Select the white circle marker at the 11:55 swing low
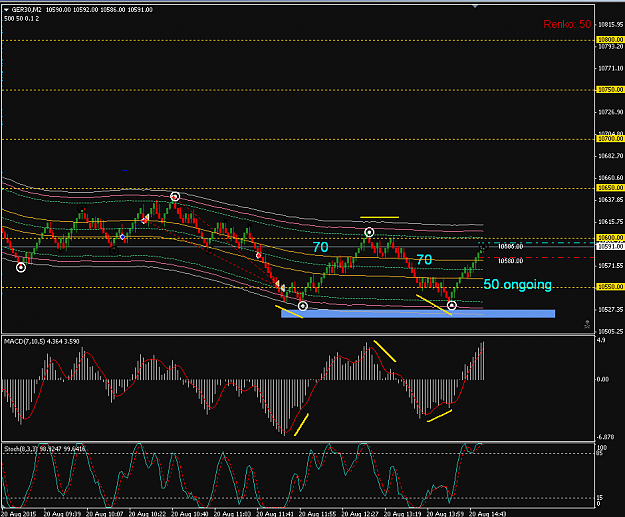Image resolution: width=625 pixels, height=517 pixels. click(x=303, y=306)
